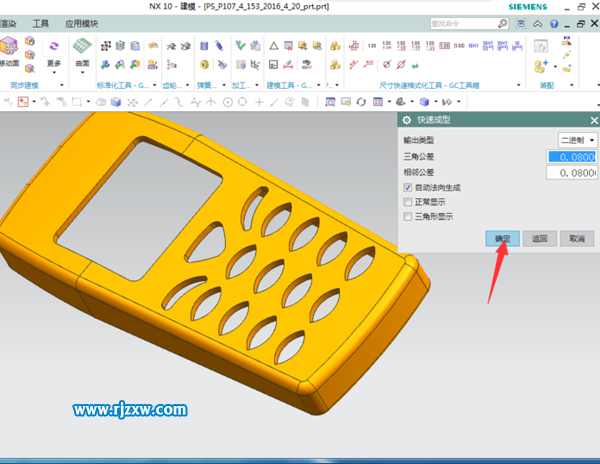The image size is (600, 464).
Task: Enable the 正常显示 checkbox
Action: (x=408, y=202)
